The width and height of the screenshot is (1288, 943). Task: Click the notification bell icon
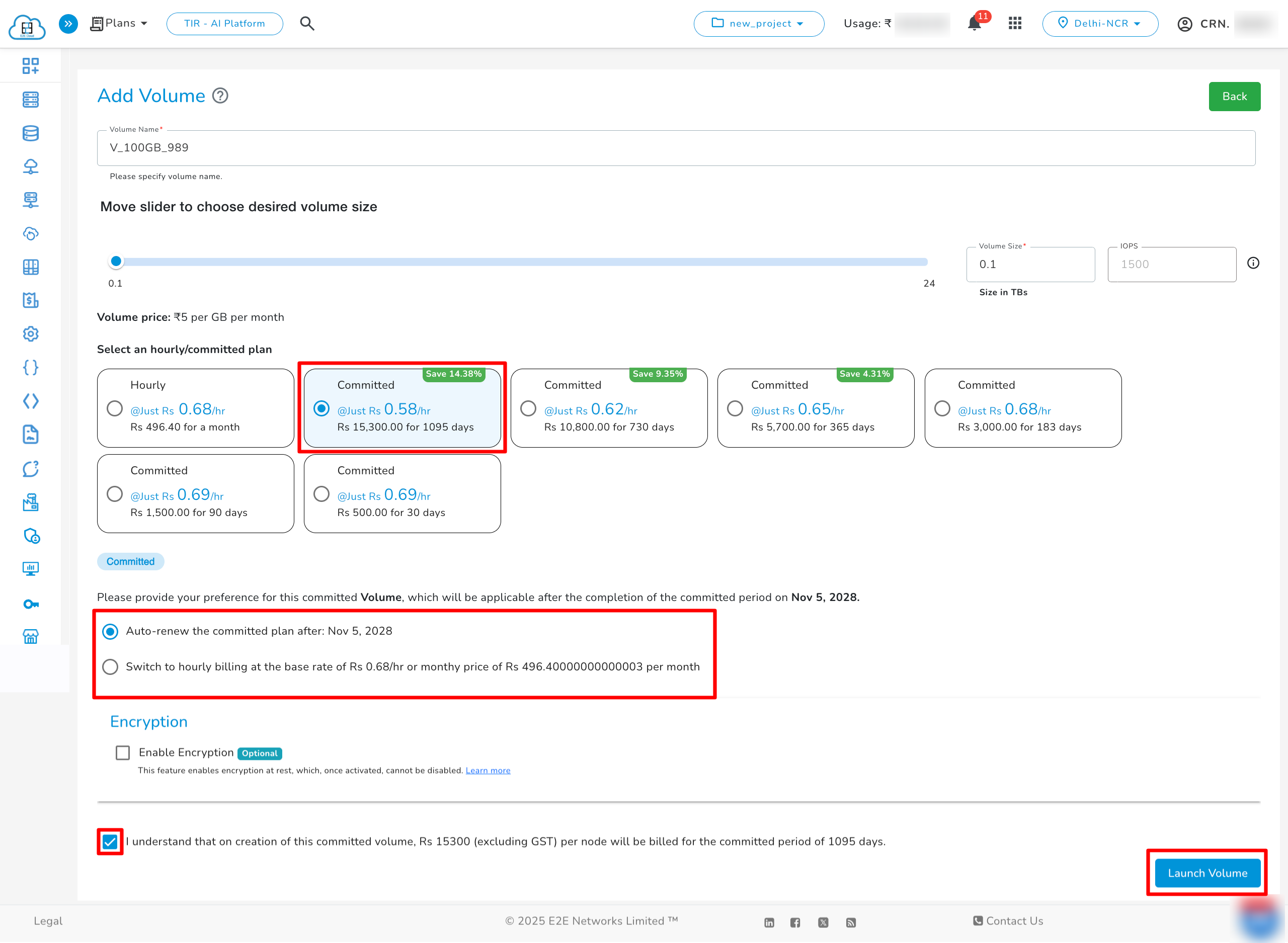pyautogui.click(x=975, y=24)
